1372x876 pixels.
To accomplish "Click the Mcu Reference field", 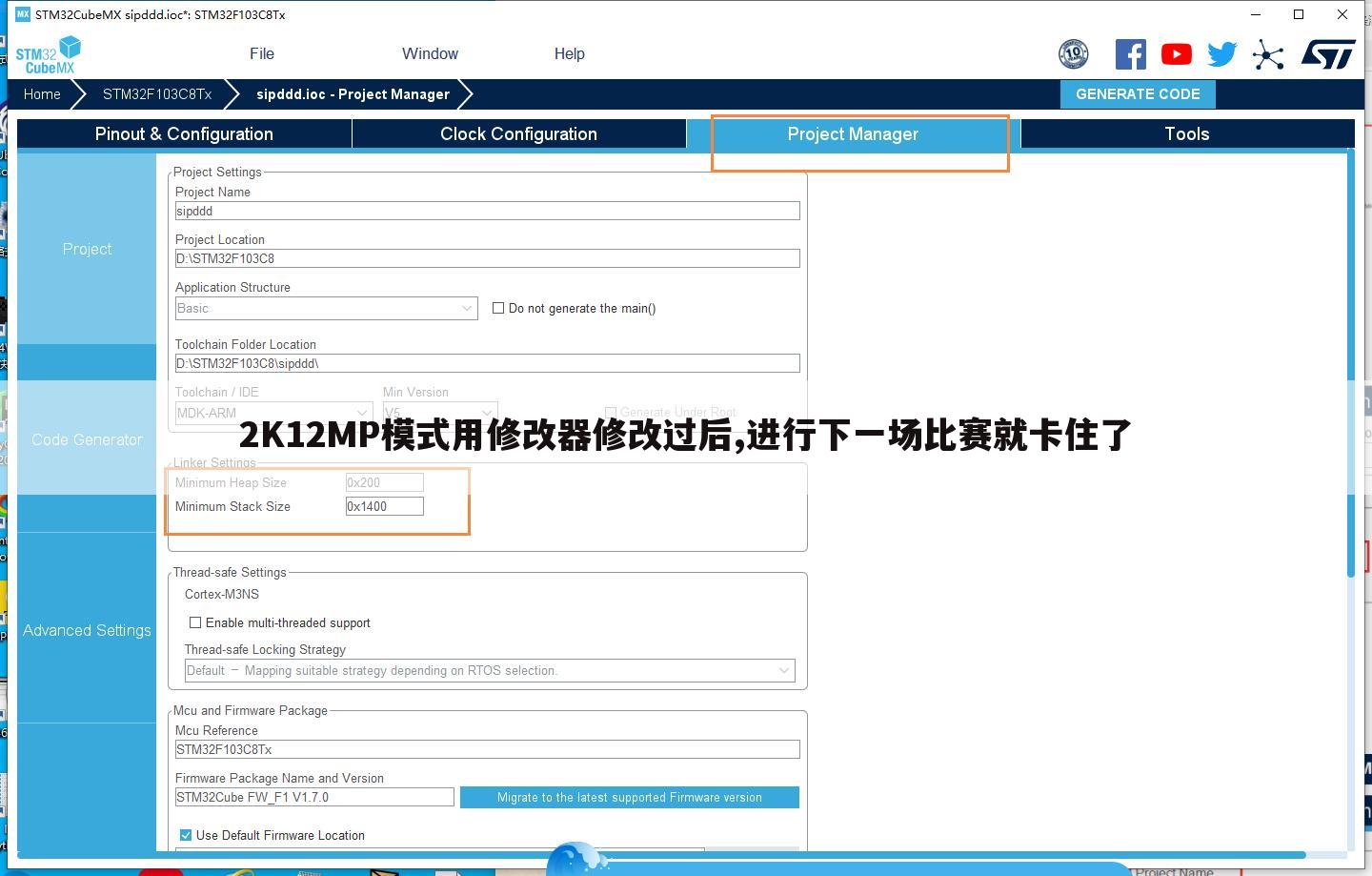I will 487,750.
